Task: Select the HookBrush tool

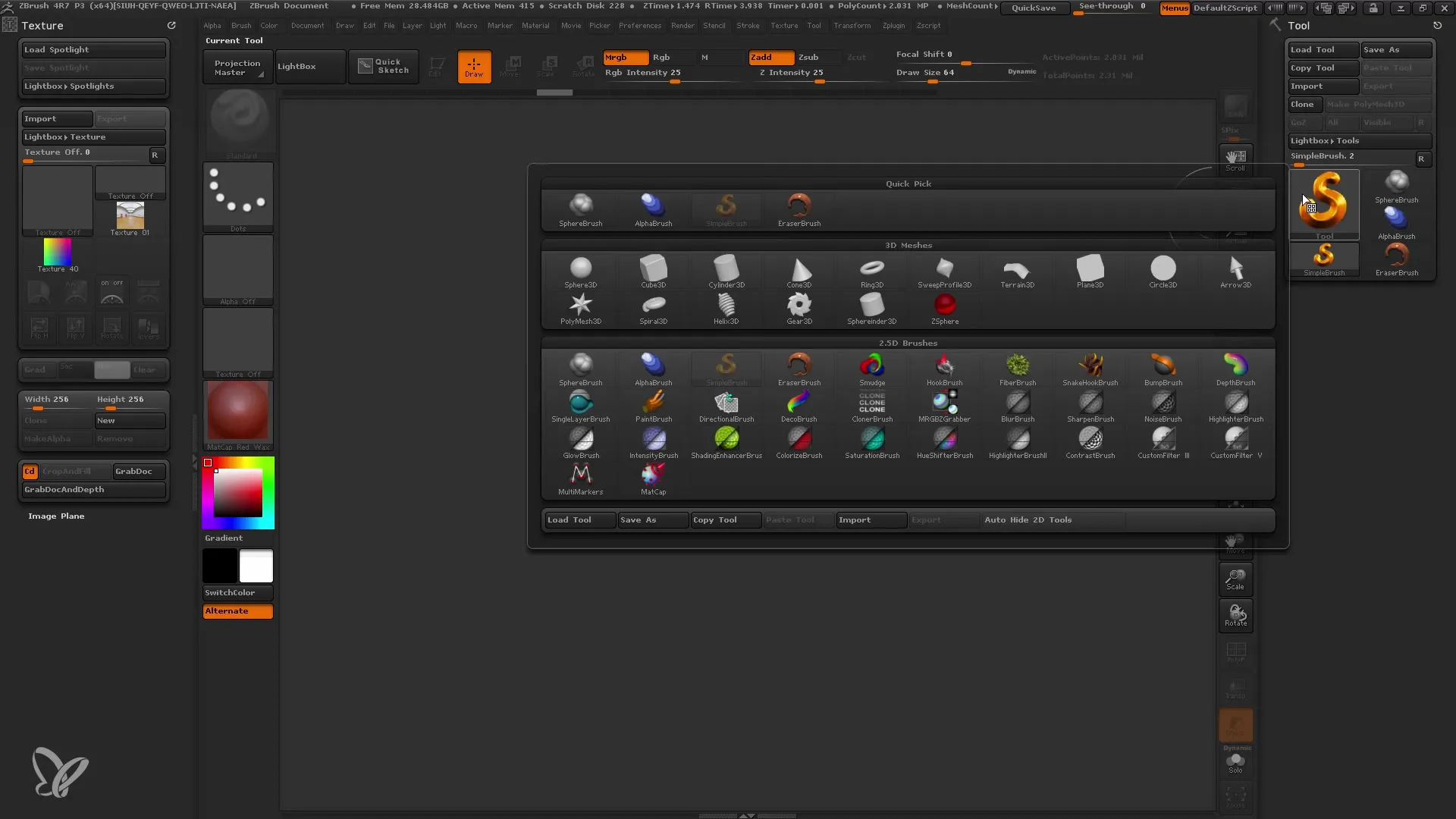Action: (944, 370)
